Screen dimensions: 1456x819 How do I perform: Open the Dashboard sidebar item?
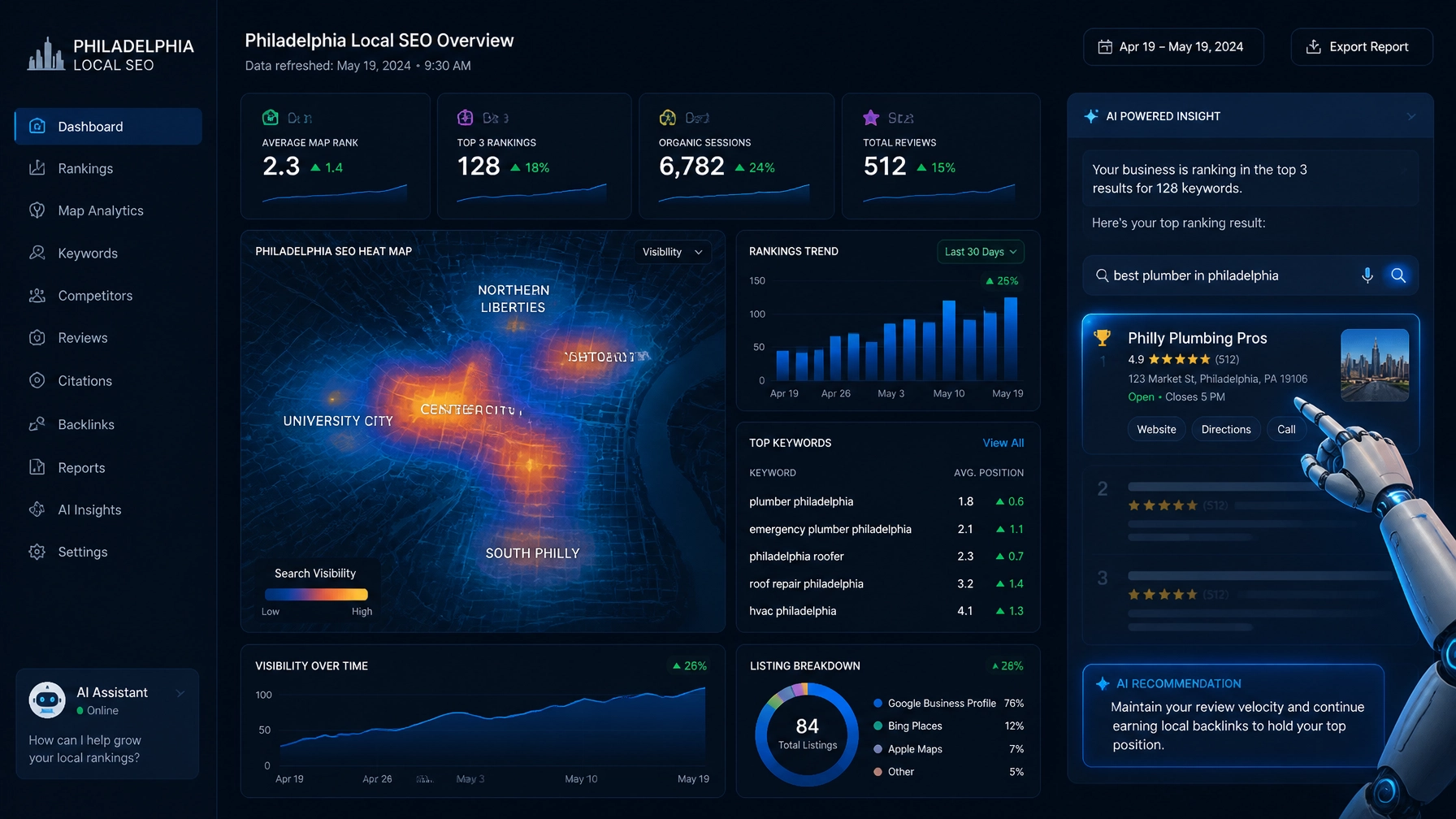click(108, 127)
